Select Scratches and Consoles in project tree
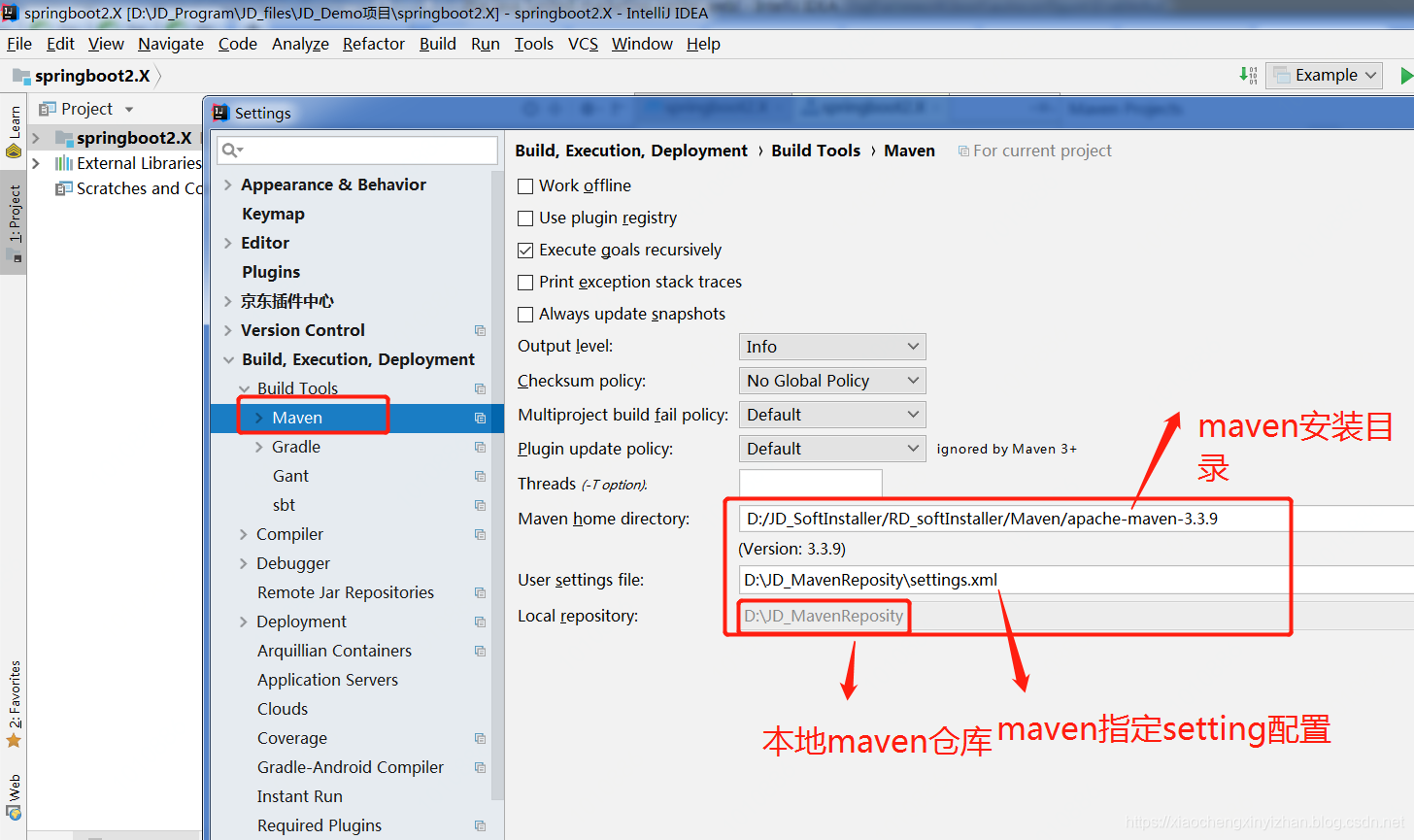 (x=129, y=188)
